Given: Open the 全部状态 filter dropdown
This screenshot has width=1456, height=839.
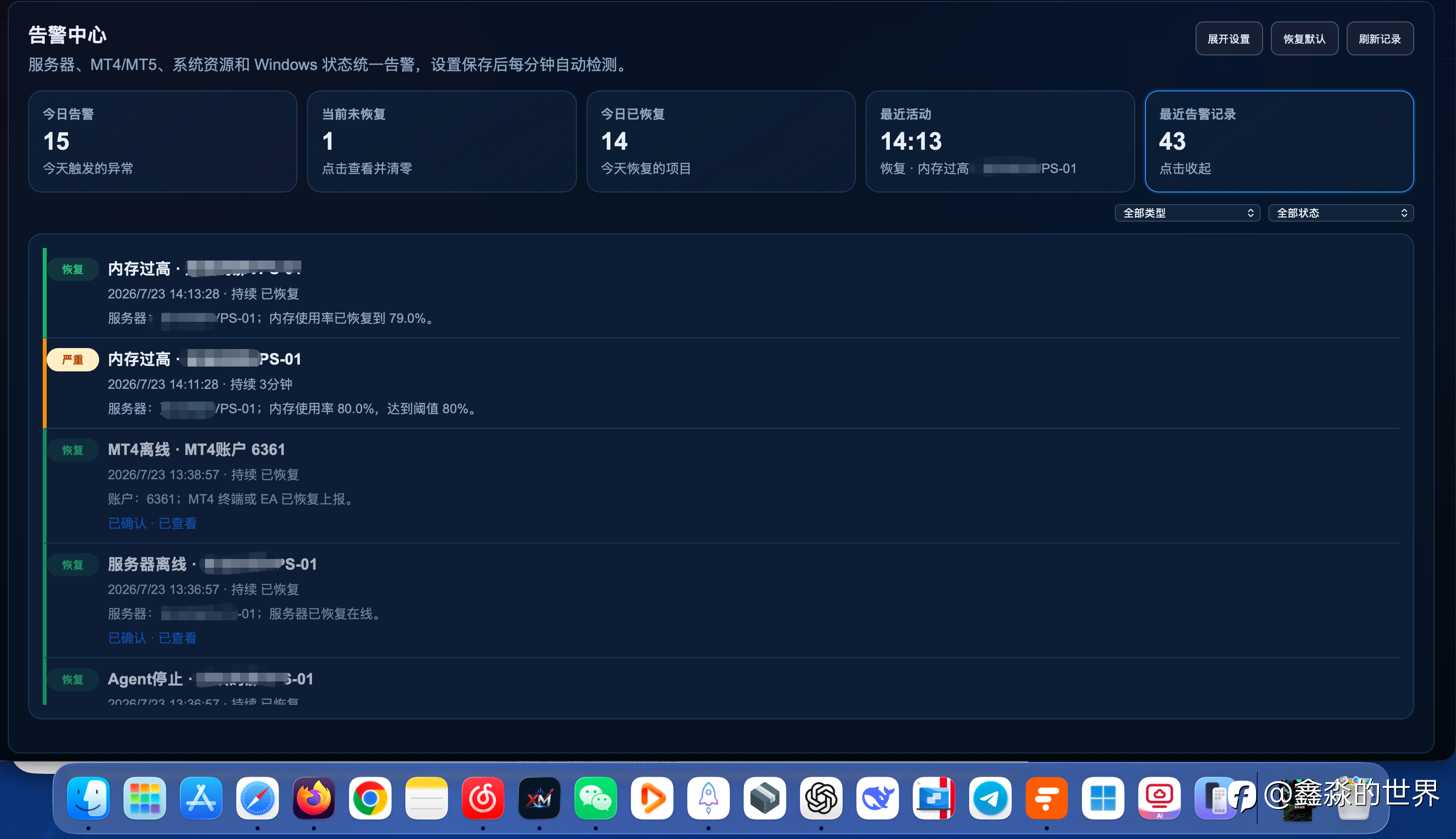Looking at the screenshot, I should (x=1341, y=212).
